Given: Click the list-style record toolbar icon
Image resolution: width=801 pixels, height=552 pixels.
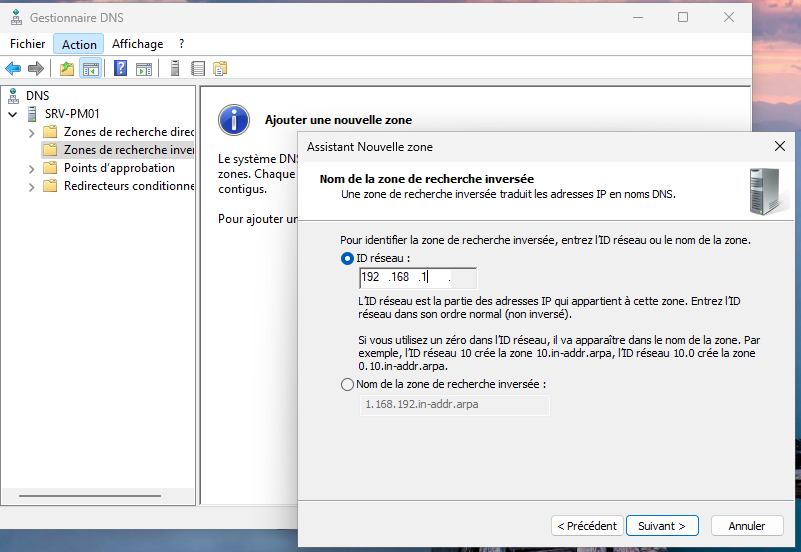Looking at the screenshot, I should point(198,68).
